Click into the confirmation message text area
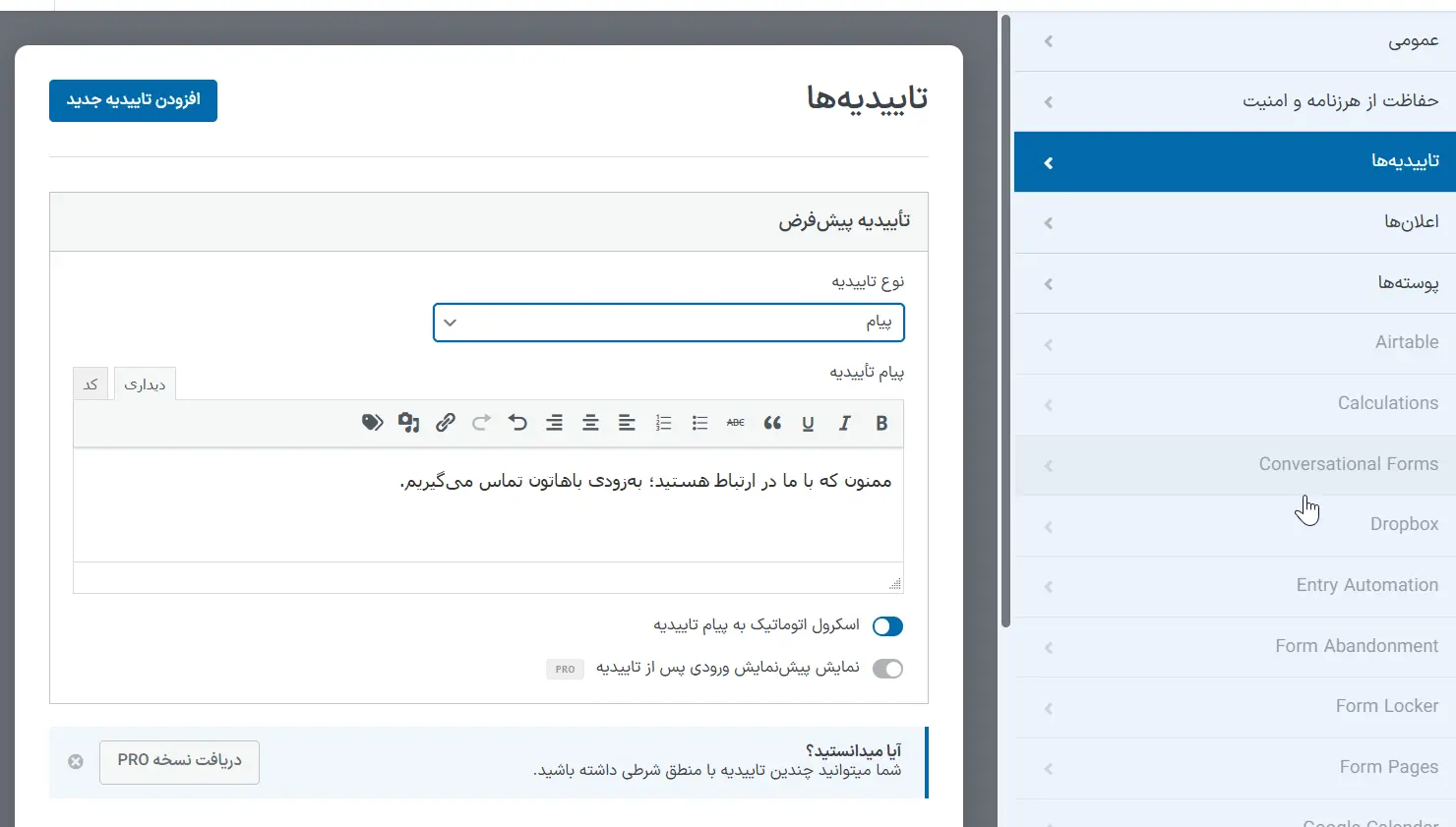Image resolution: width=1456 pixels, height=827 pixels. 488,505
